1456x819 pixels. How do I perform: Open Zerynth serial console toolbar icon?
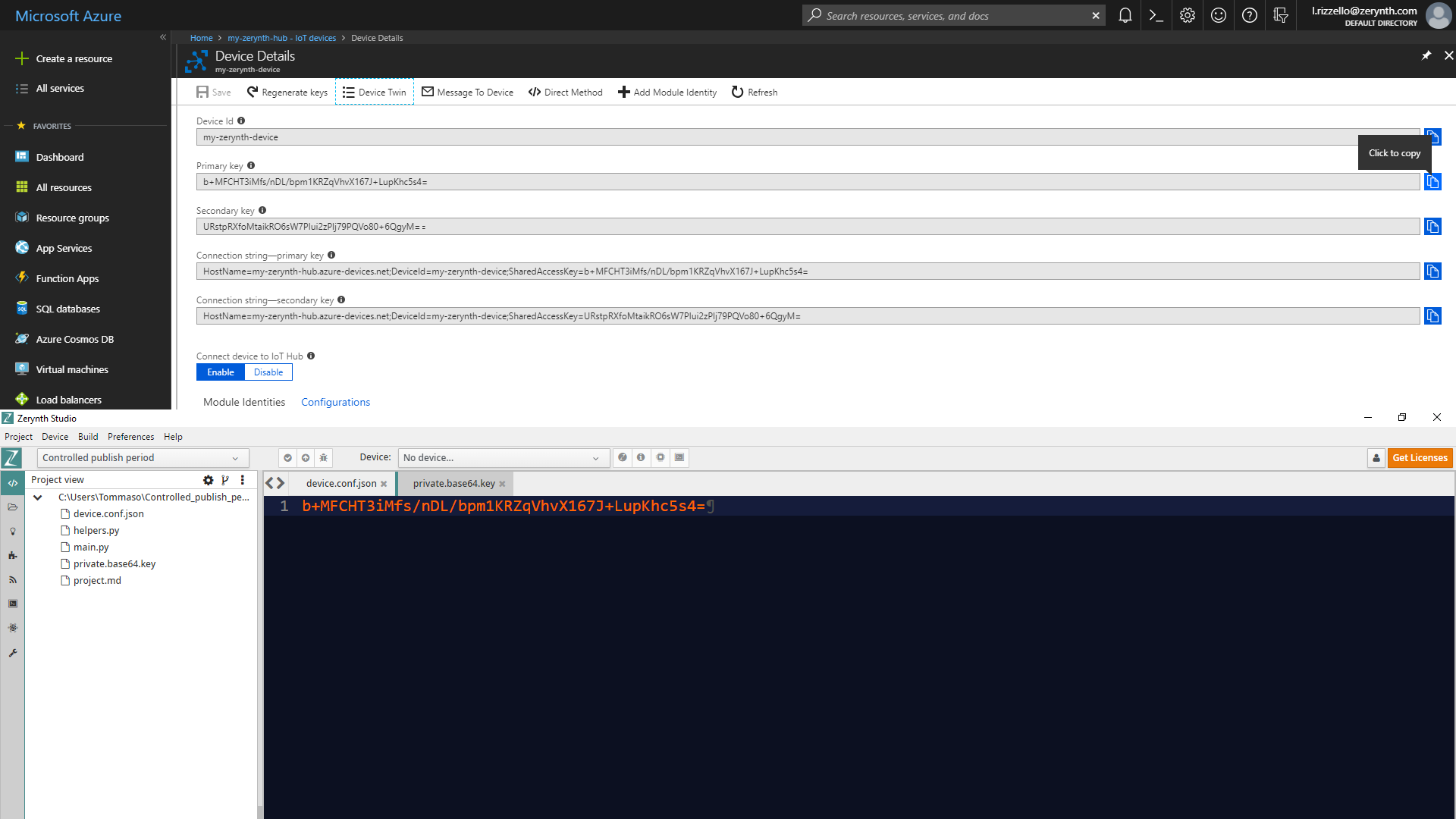click(x=679, y=457)
